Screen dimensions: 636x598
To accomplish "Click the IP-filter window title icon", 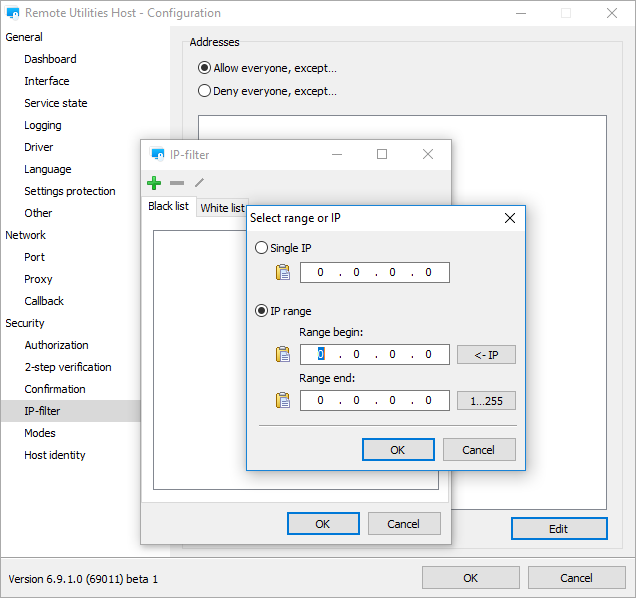I will (157, 155).
